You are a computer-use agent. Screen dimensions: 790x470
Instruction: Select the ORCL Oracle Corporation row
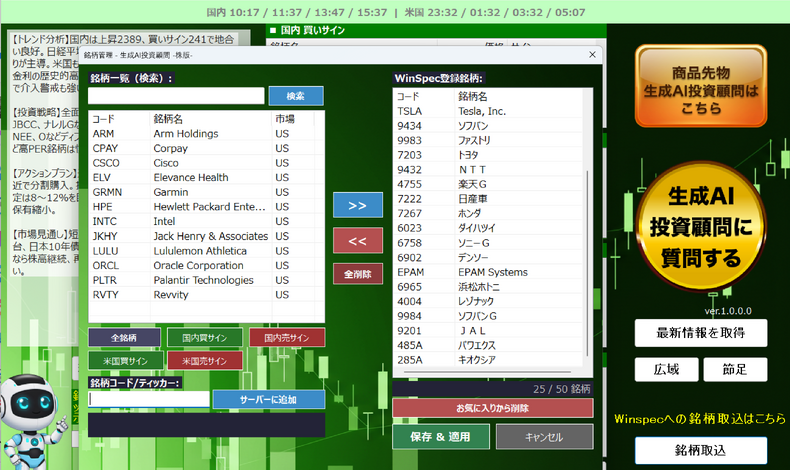(206, 265)
